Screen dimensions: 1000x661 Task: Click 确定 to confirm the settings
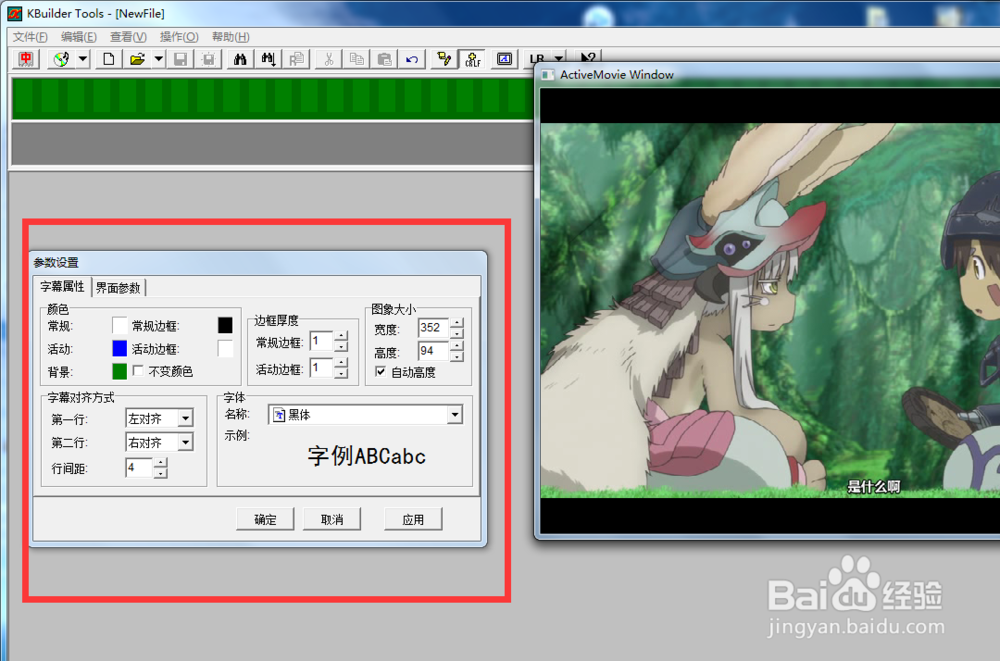click(x=265, y=519)
